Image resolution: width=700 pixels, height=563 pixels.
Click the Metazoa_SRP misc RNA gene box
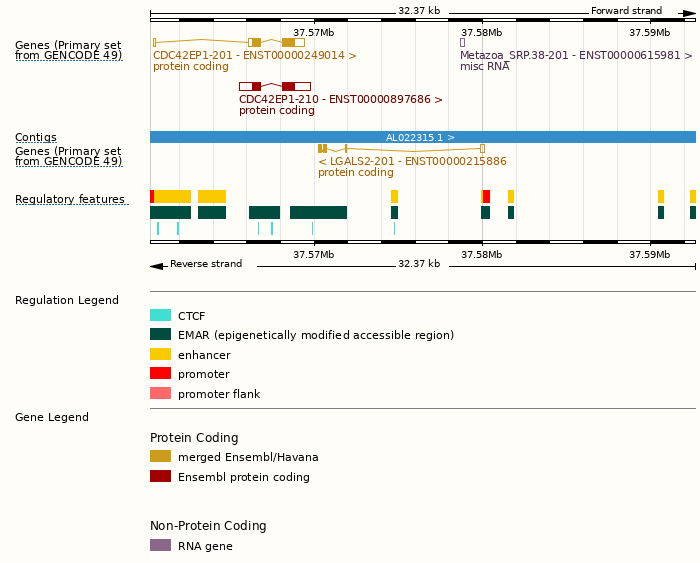click(462, 42)
